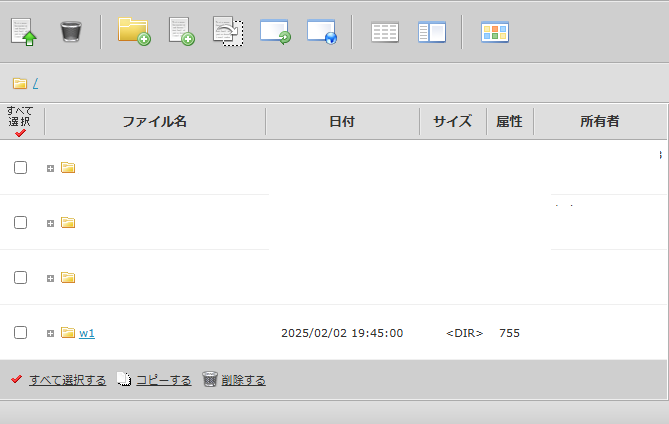Switch to the split pane view icon

pyautogui.click(x=432, y=32)
